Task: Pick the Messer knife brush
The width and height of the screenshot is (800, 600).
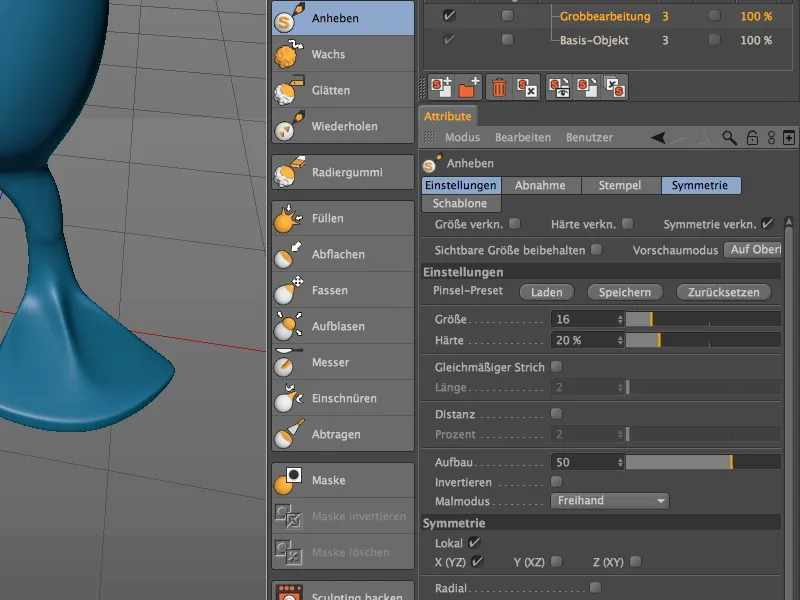Action: coord(343,362)
